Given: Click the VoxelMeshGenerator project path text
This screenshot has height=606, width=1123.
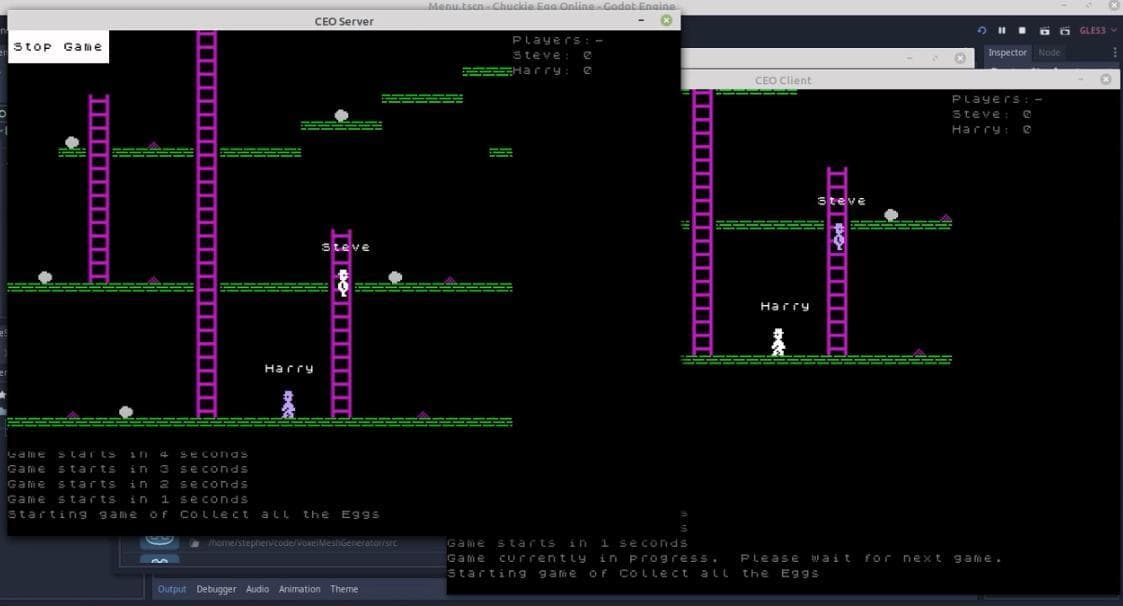Looking at the screenshot, I should (x=303, y=543).
